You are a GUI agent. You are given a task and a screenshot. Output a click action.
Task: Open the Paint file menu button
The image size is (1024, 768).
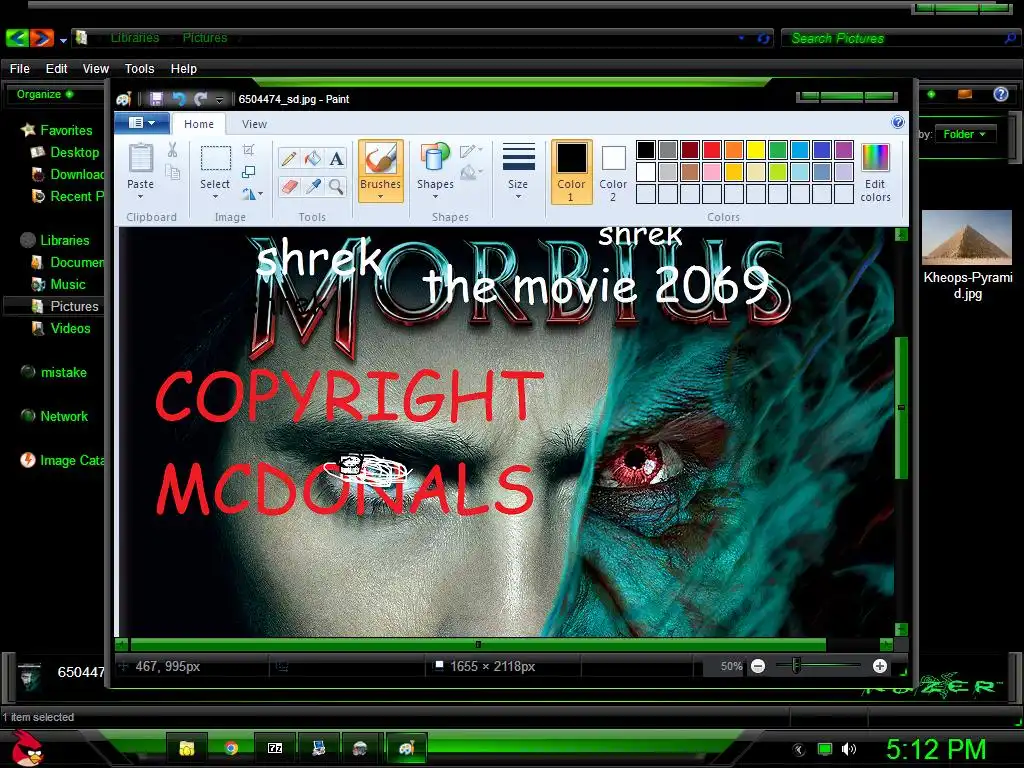click(142, 123)
